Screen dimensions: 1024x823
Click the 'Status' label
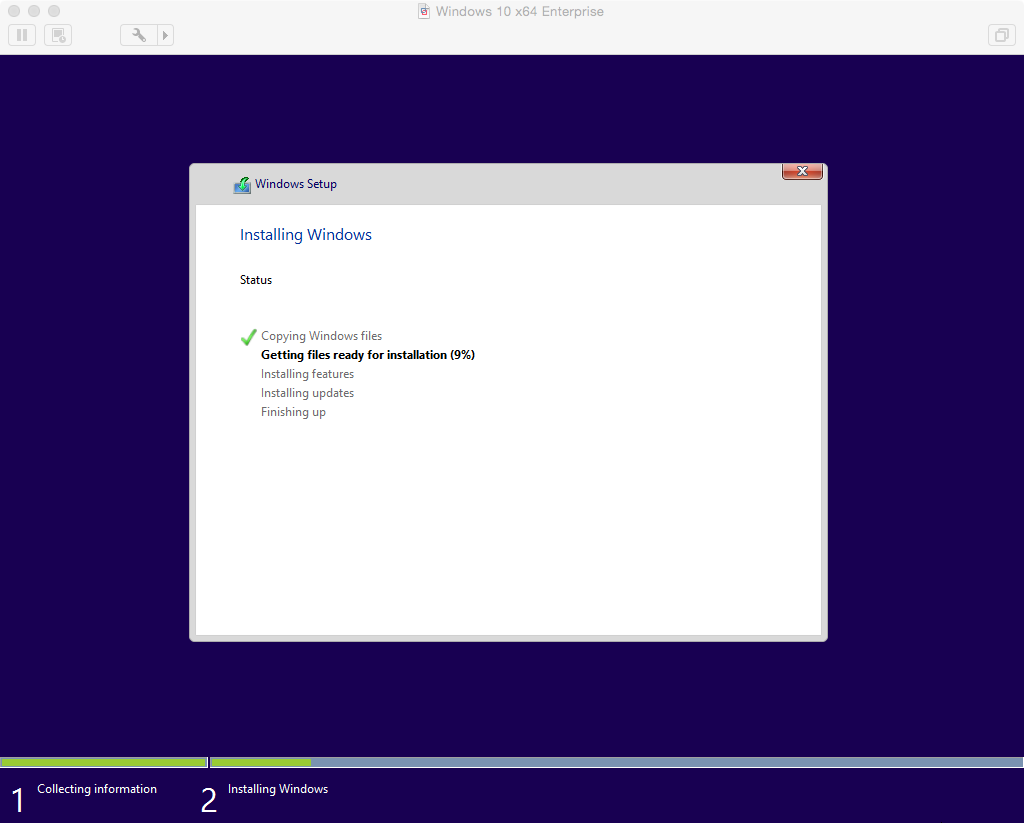pyautogui.click(x=256, y=280)
